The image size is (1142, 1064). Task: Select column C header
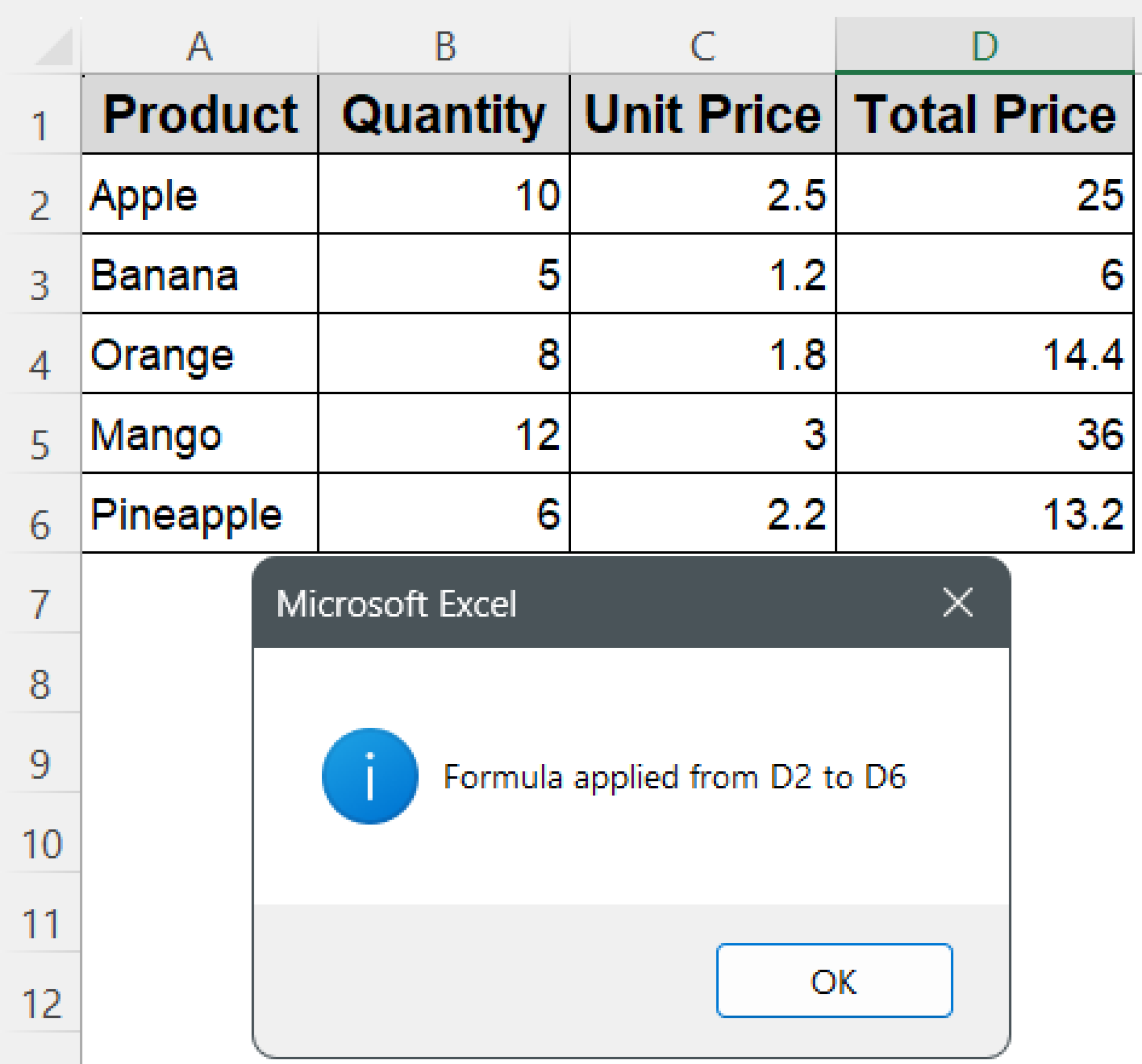[702, 46]
